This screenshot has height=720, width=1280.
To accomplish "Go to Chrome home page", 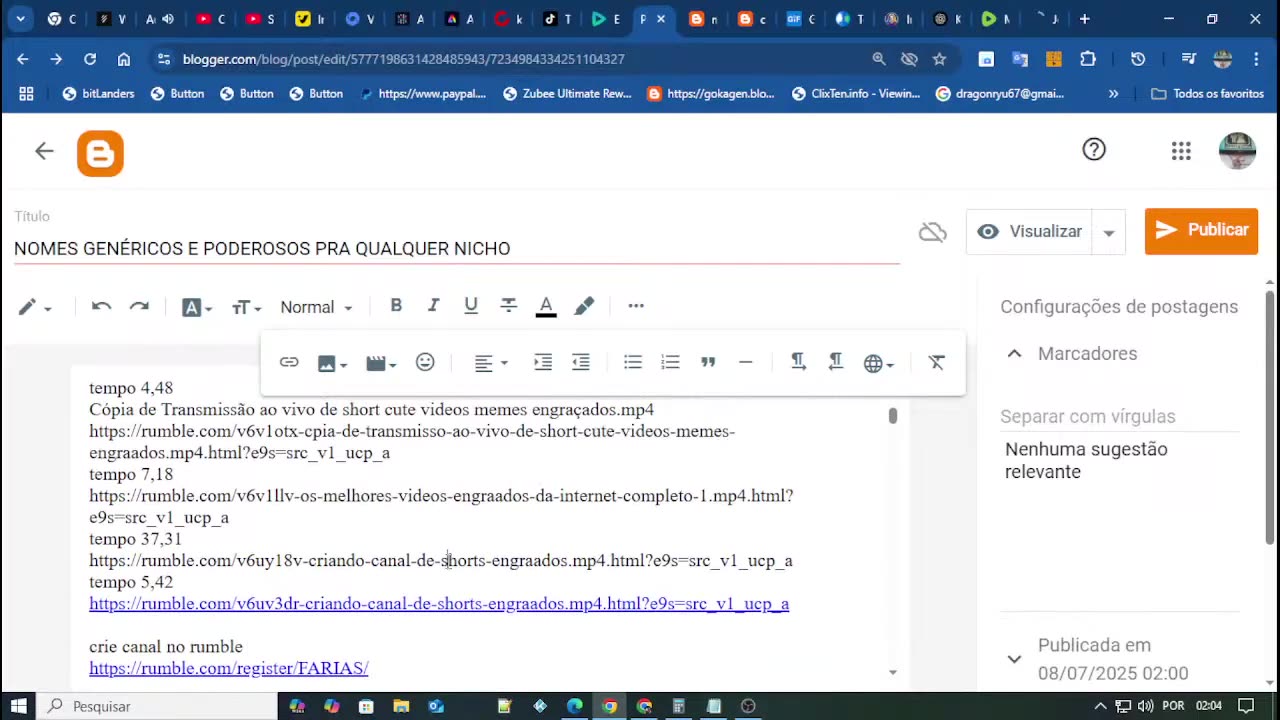I will pos(124,59).
